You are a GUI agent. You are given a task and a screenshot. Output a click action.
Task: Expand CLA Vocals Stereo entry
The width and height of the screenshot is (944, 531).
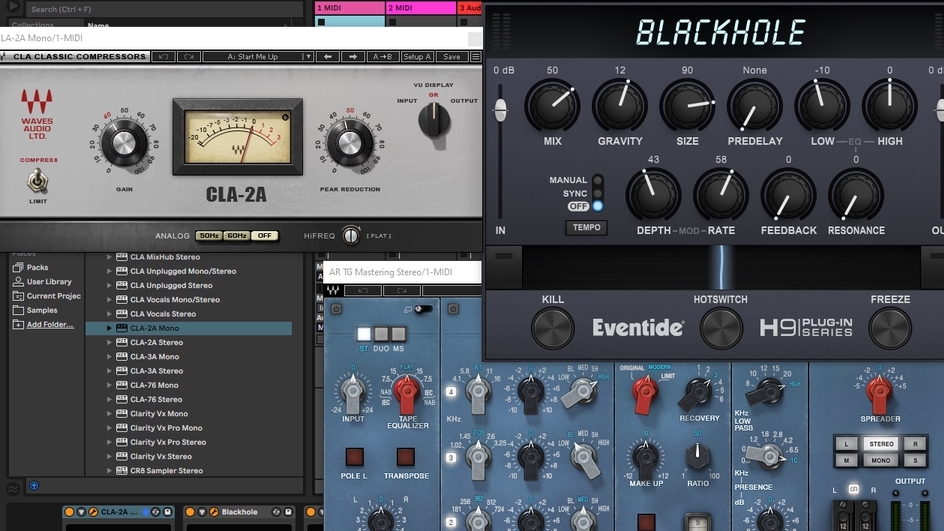point(109,314)
